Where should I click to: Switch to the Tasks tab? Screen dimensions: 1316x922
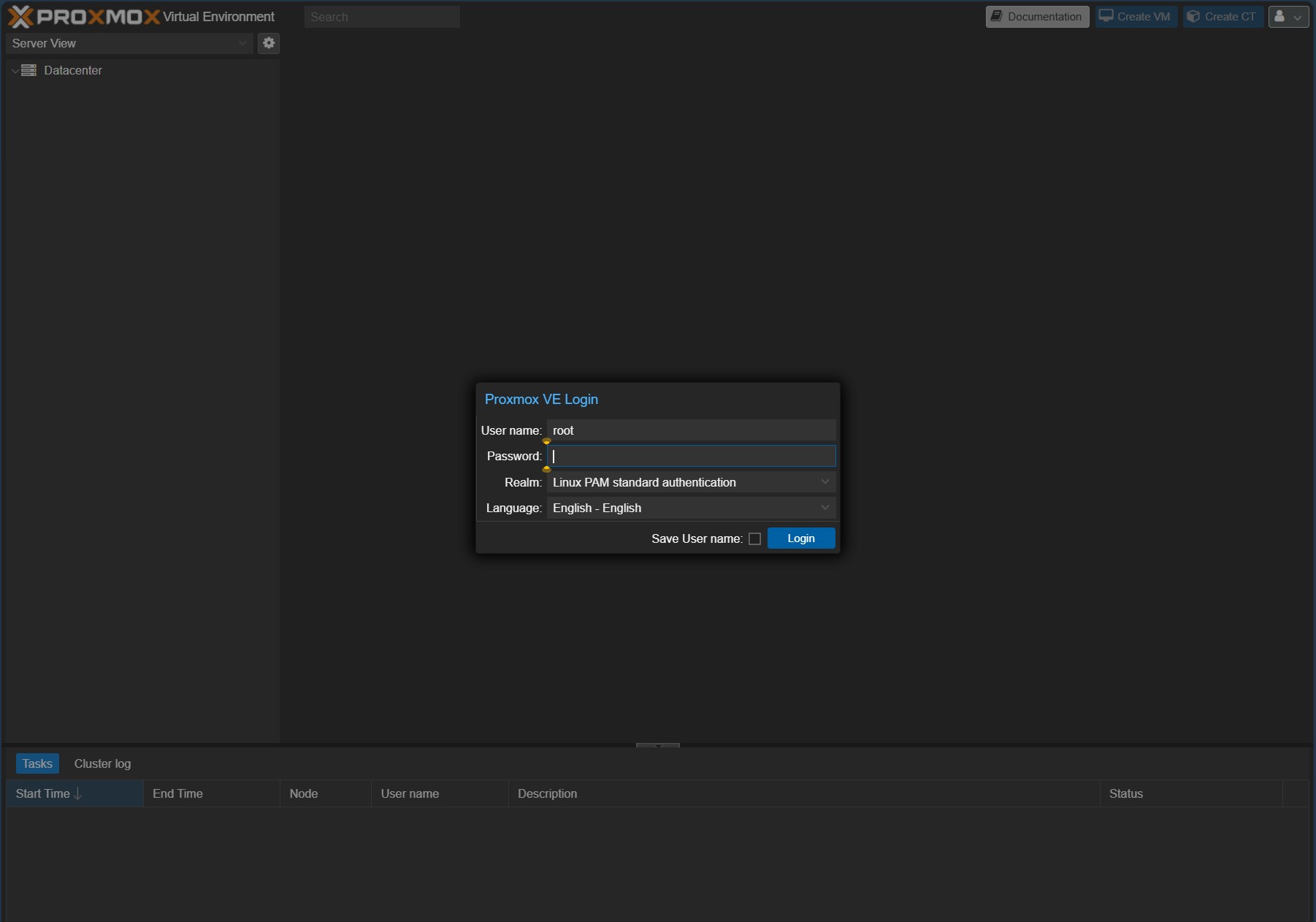(x=37, y=763)
